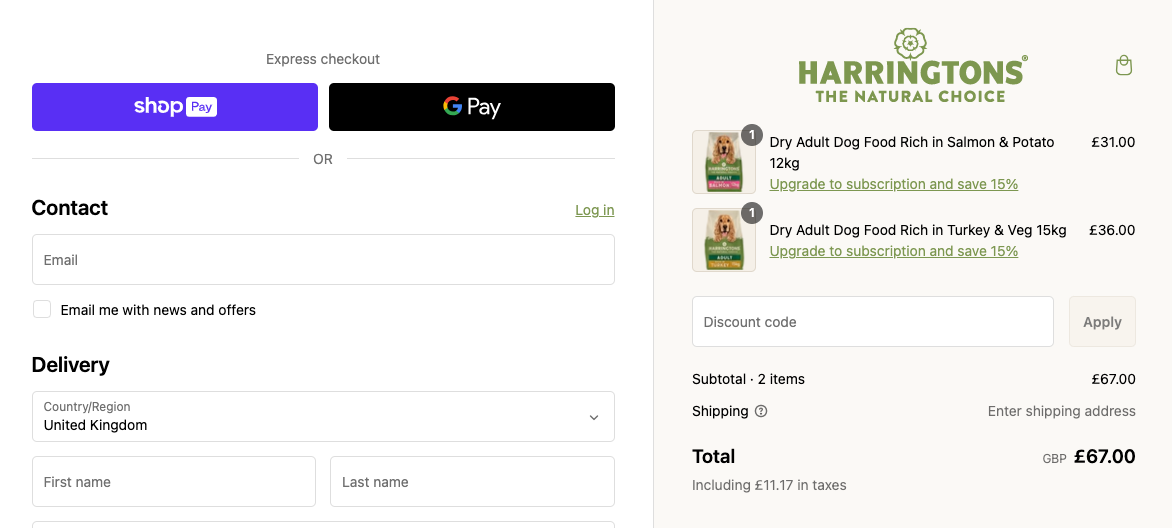The height and width of the screenshot is (528, 1172).
Task: Pay with Google Pay express checkout
Action: point(472,107)
